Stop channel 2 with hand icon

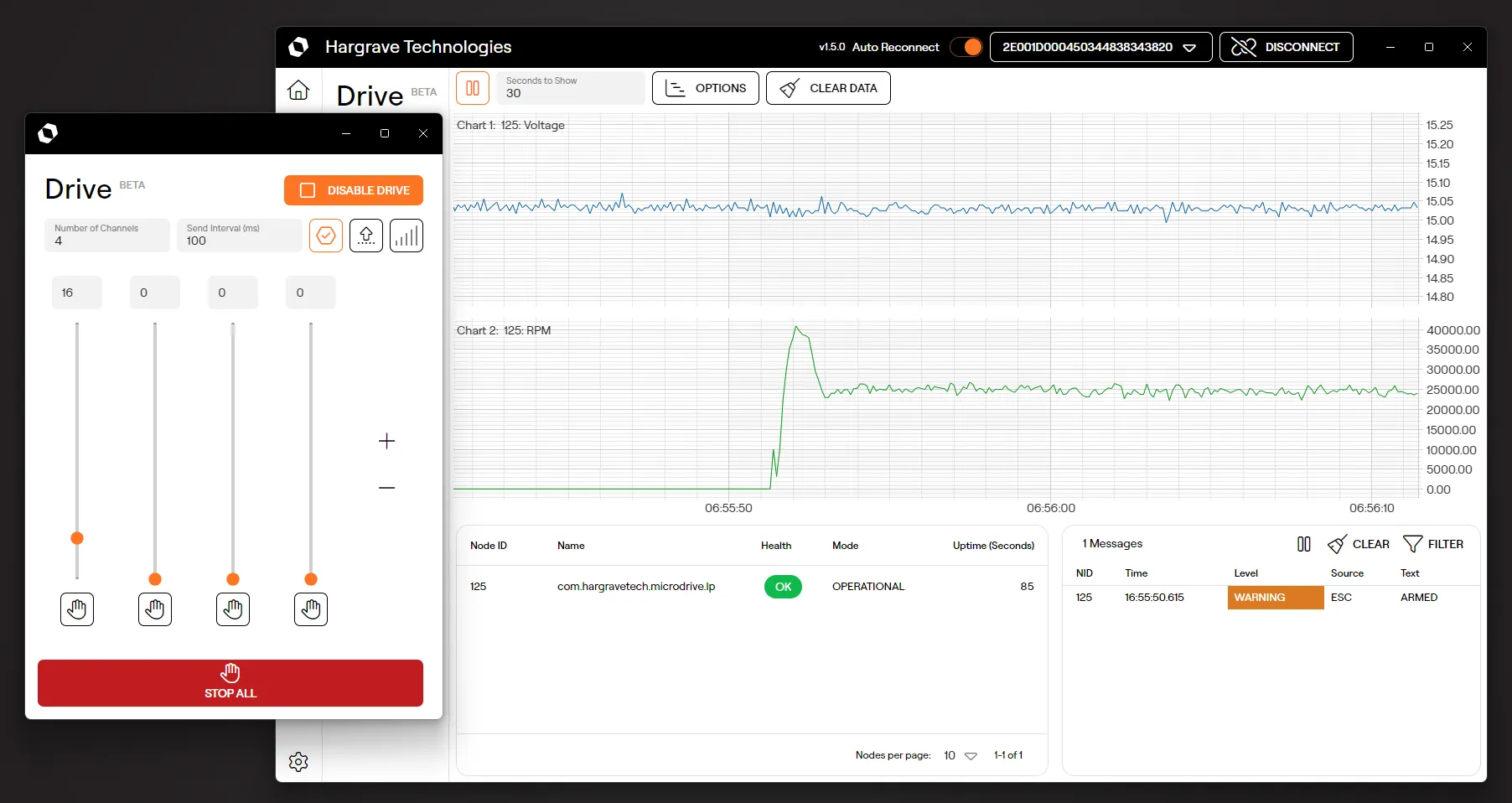(155, 609)
